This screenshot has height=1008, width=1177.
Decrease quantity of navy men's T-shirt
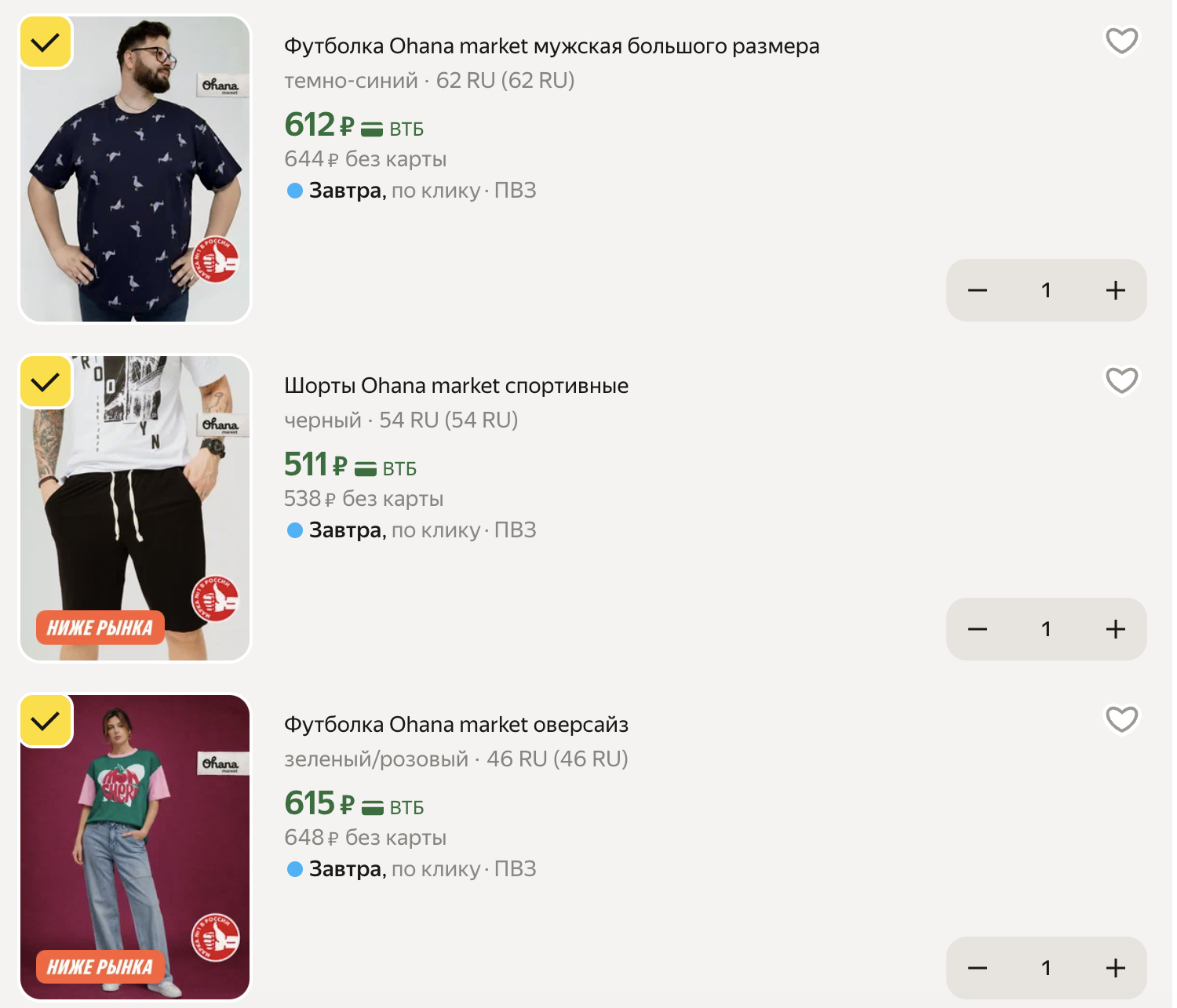pyautogui.click(x=978, y=290)
